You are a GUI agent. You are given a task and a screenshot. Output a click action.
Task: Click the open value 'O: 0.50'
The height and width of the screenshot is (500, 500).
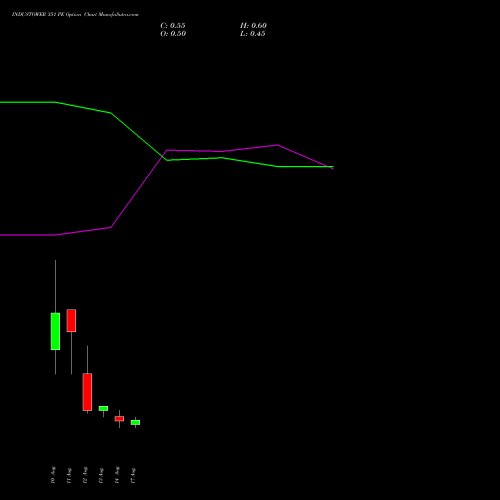[x=173, y=34]
